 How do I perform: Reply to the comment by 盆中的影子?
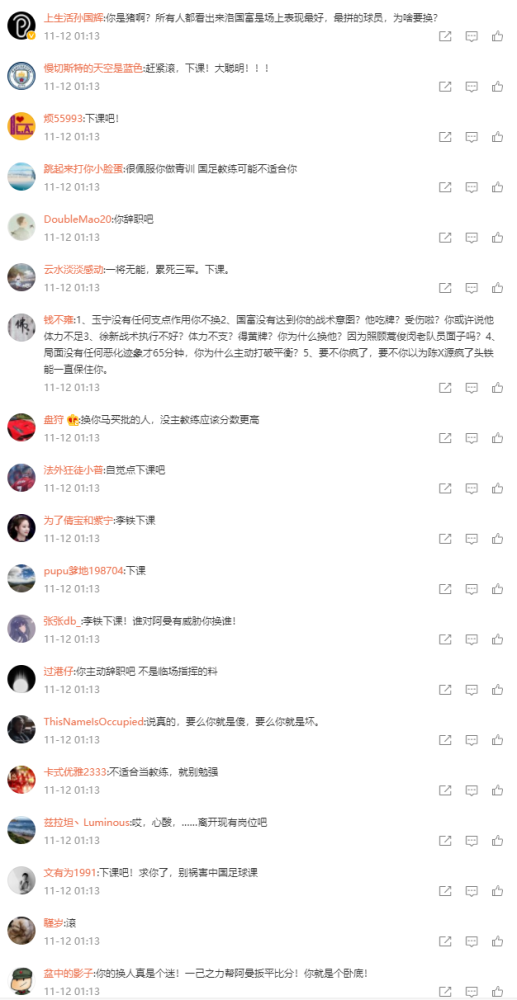471,992
